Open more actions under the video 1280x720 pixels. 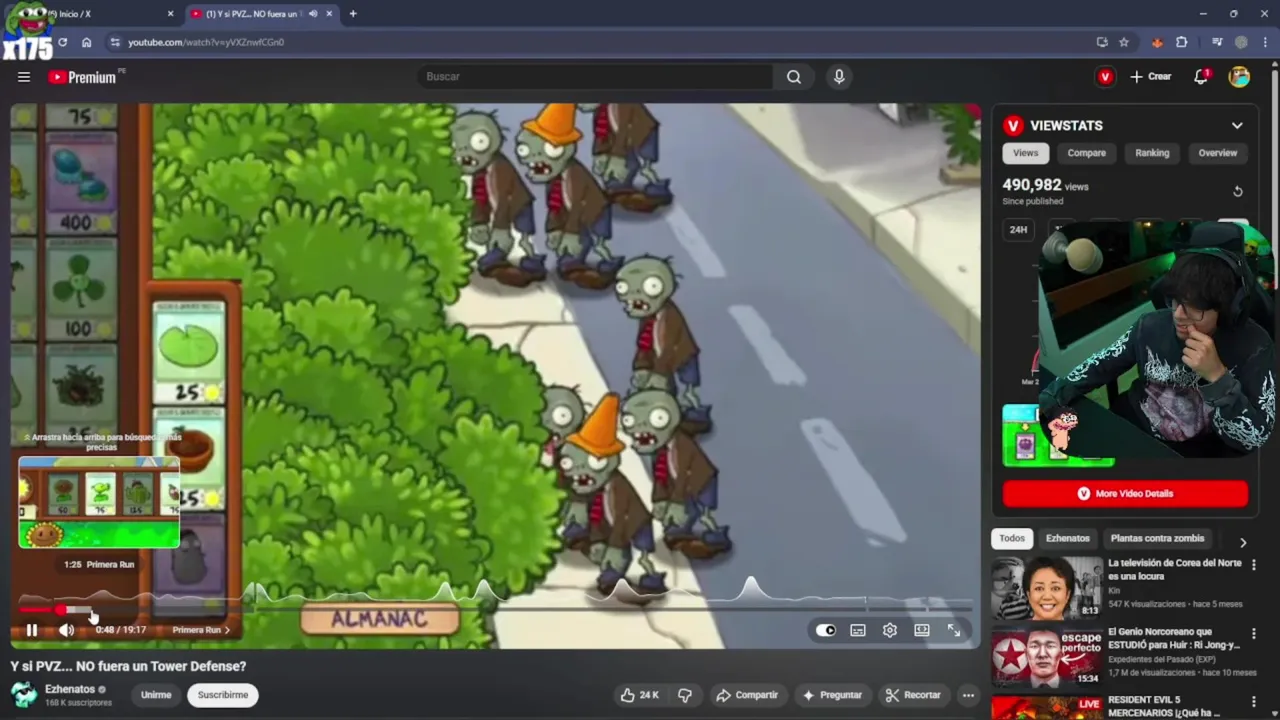968,695
